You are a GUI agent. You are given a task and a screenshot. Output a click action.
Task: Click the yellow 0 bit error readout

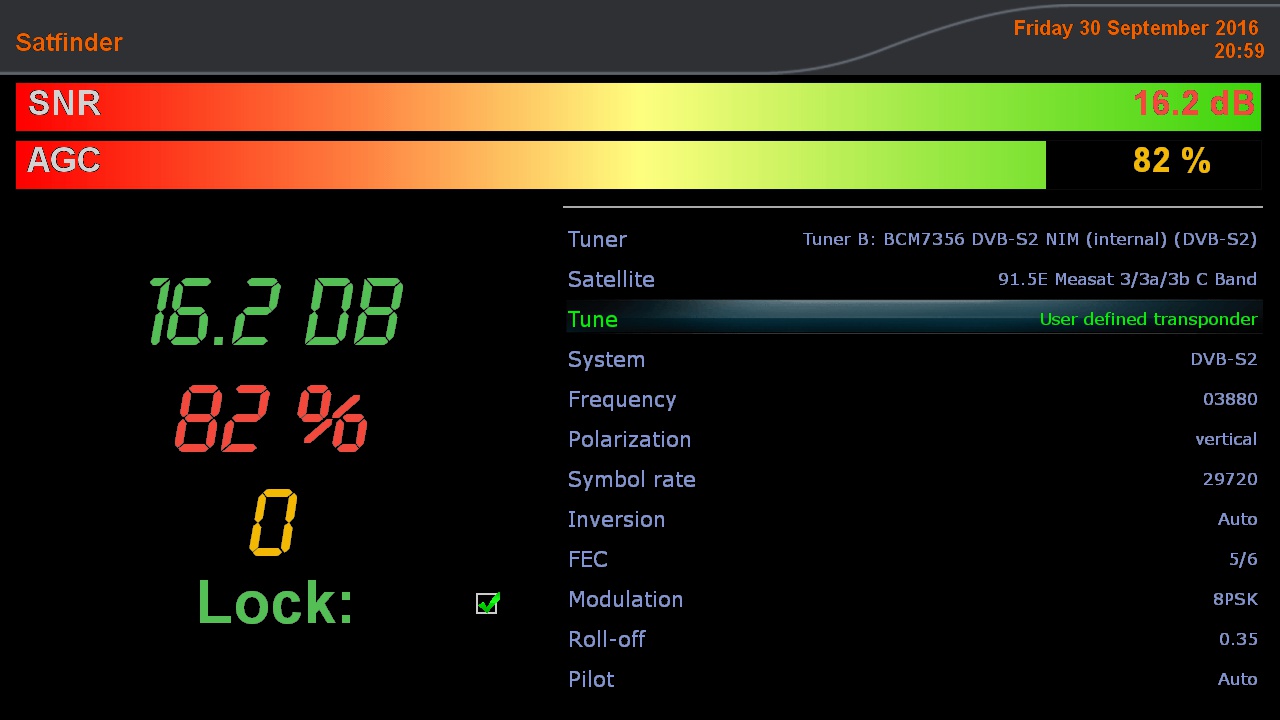[272, 522]
